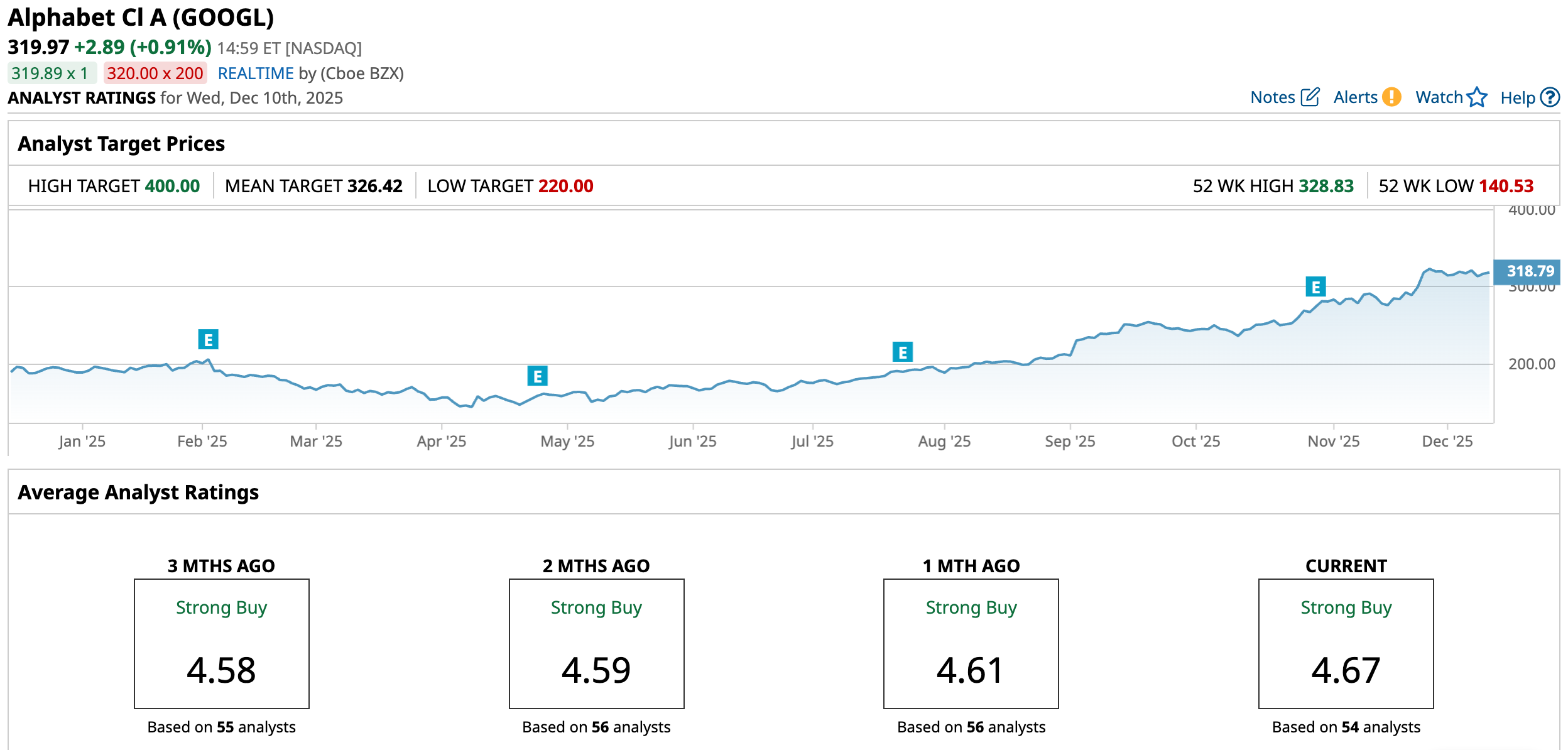
Task: Click the 2 MTHS AGO 4.59 rating box
Action: point(596,644)
